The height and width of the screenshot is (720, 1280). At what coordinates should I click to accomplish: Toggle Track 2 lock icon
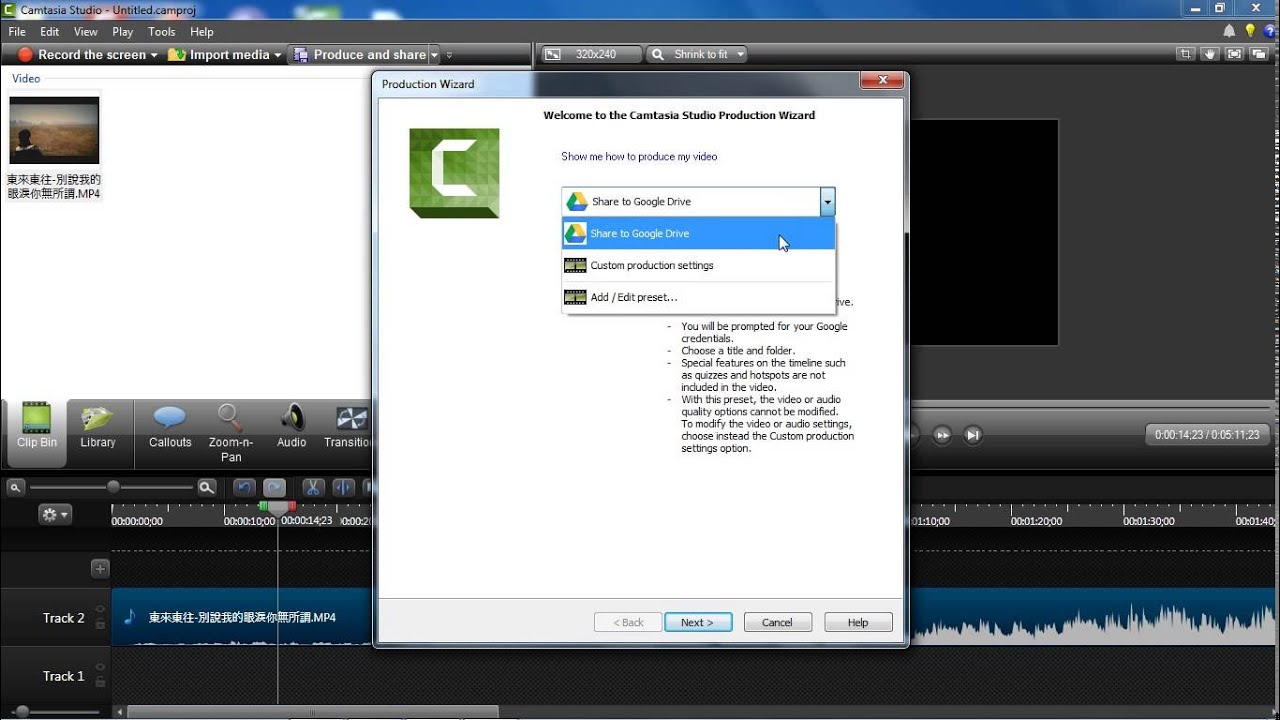100,624
